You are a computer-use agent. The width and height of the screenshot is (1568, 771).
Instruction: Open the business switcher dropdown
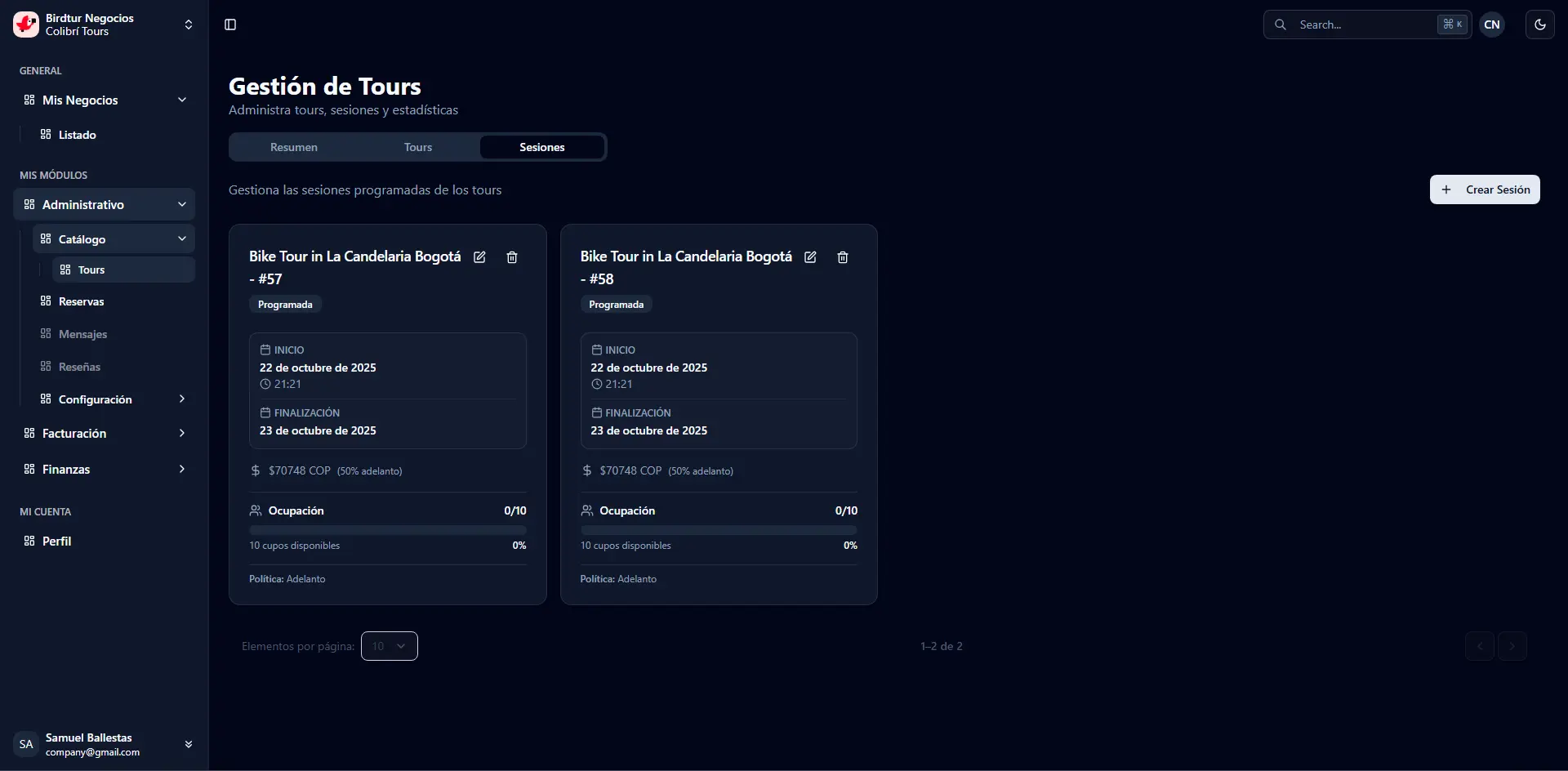(189, 25)
